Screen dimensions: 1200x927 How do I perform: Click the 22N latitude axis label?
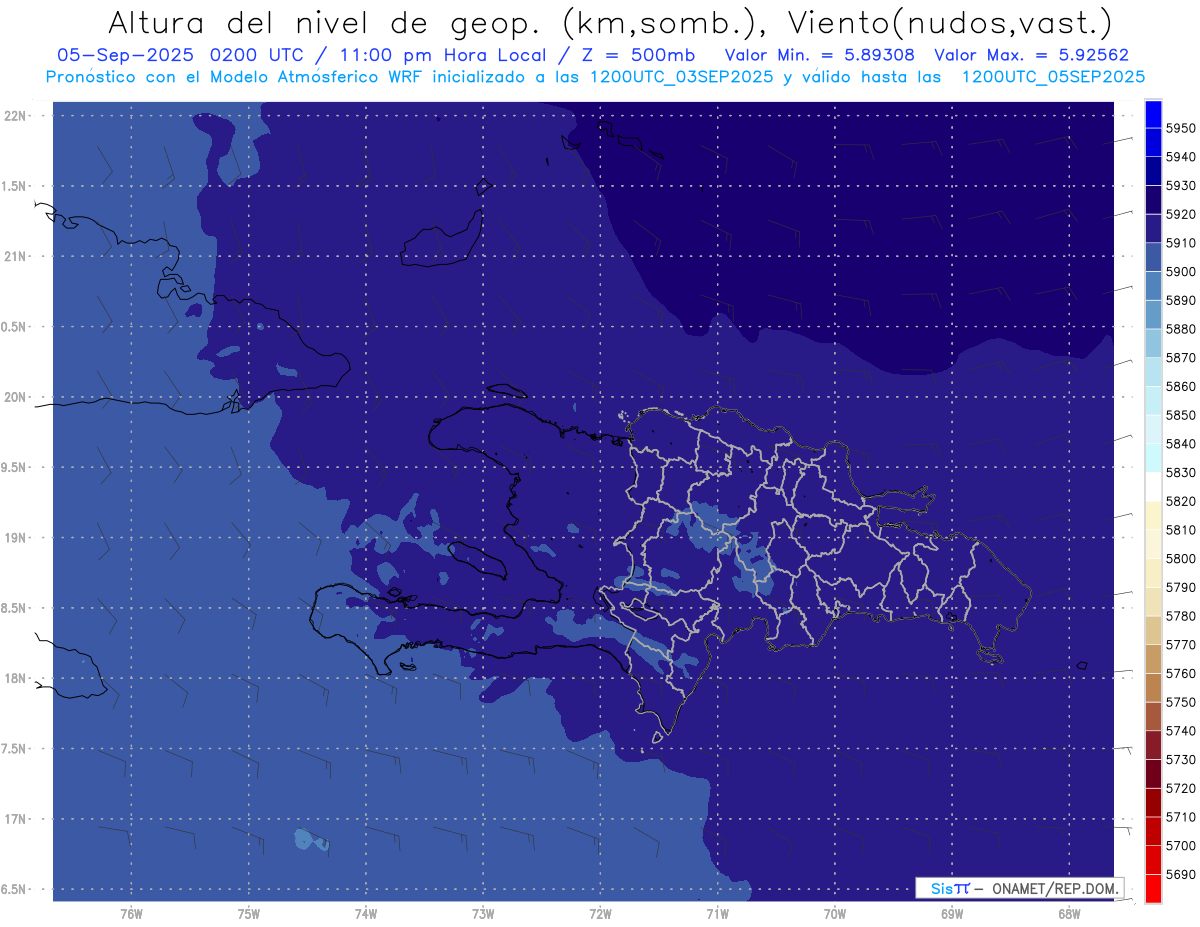pos(15,116)
